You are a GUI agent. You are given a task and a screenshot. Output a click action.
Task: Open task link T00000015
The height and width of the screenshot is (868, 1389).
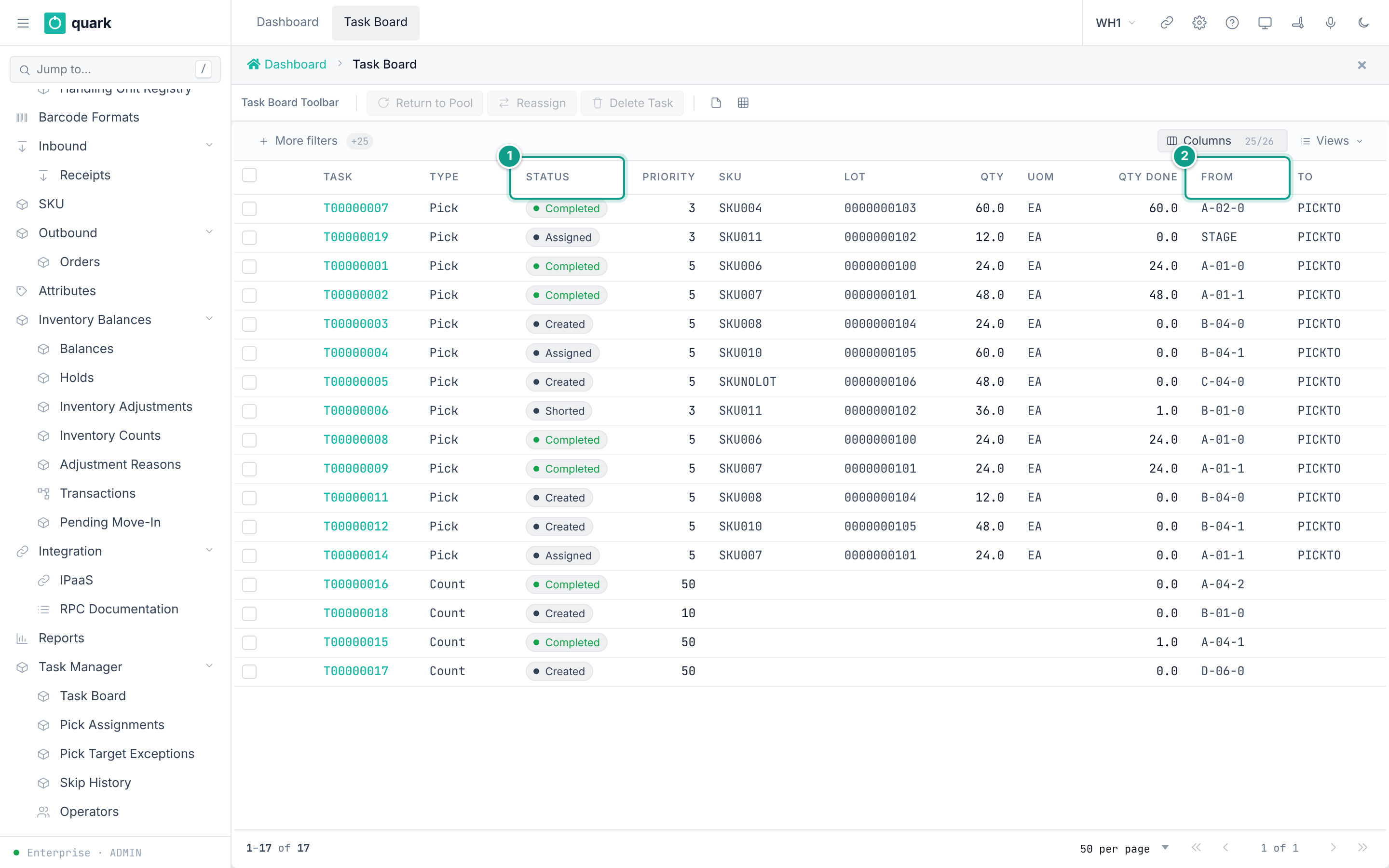356,642
